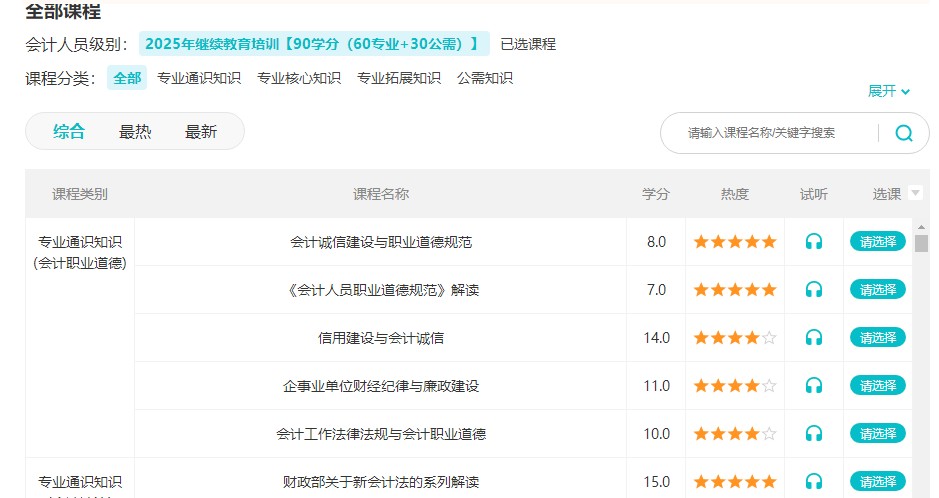Viewport: 939px width, 498px height.
Task: Click the table vertical scrollbar thumb
Action: click(x=921, y=243)
